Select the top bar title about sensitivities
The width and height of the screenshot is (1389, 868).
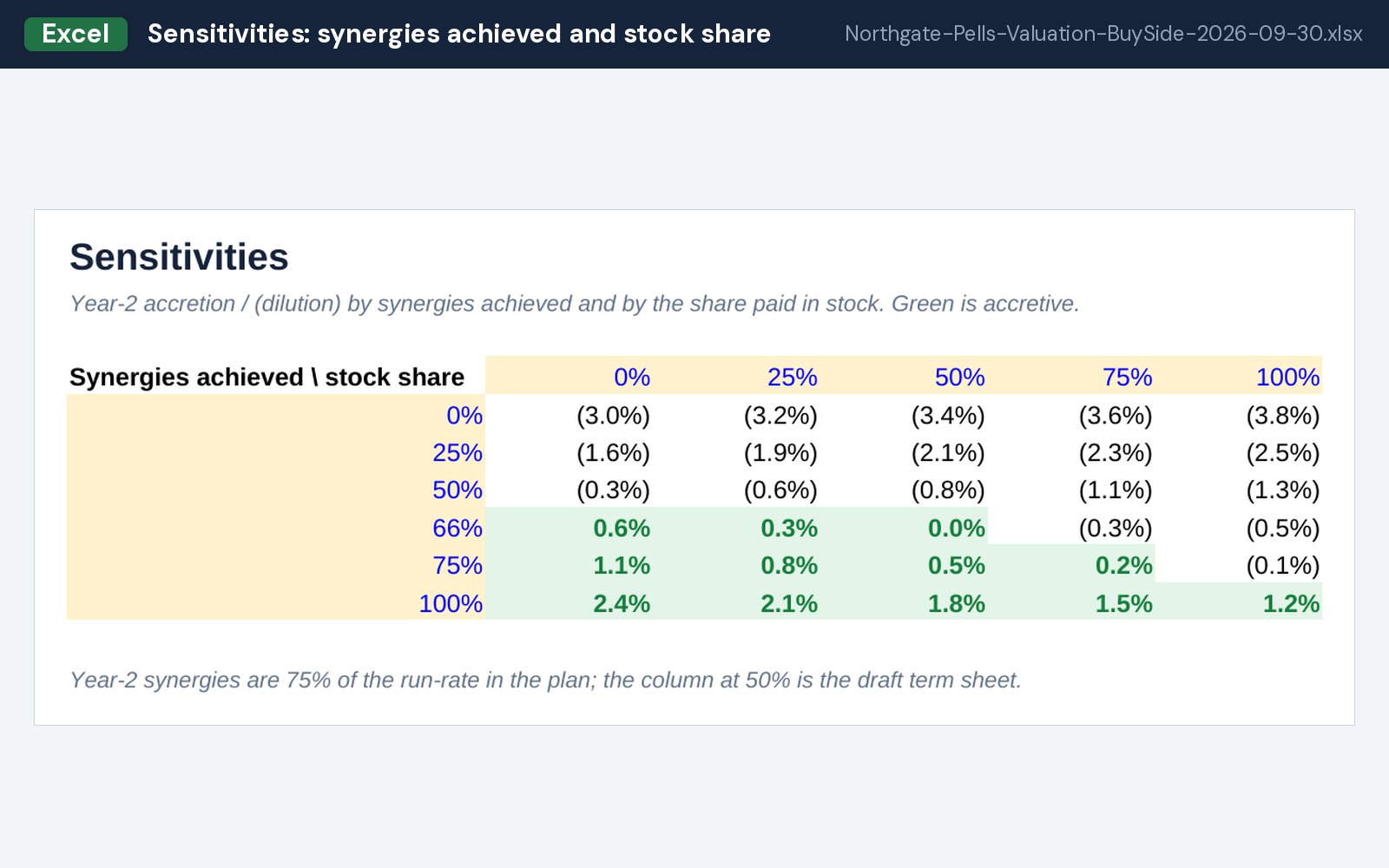click(x=459, y=34)
